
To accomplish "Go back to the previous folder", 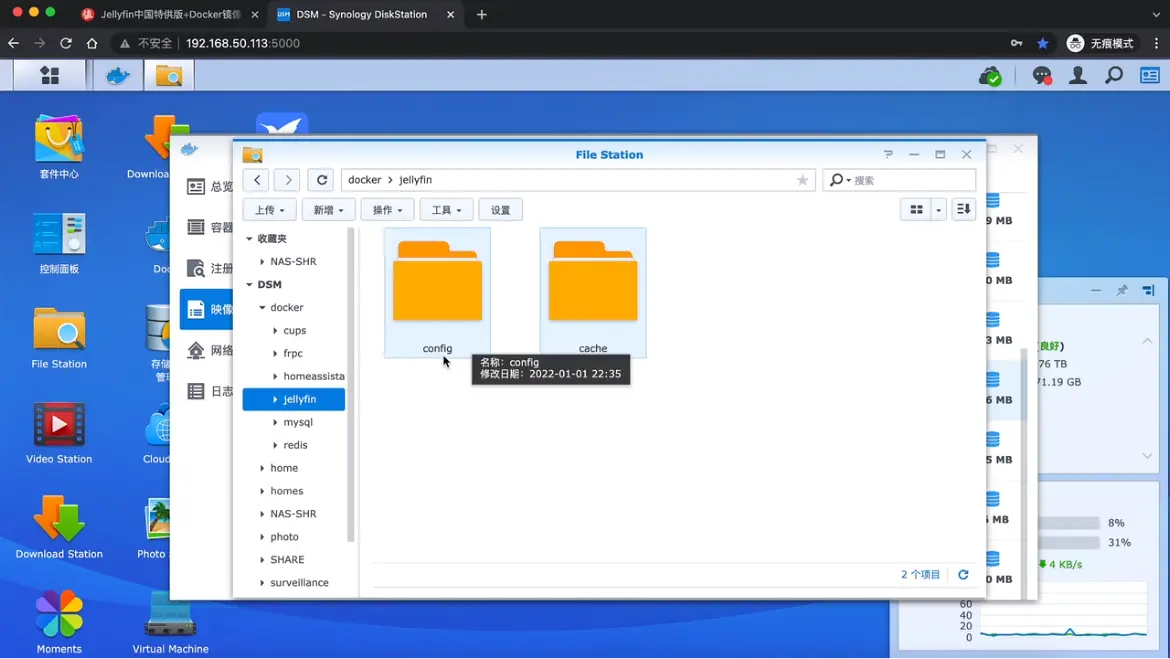I will [257, 180].
